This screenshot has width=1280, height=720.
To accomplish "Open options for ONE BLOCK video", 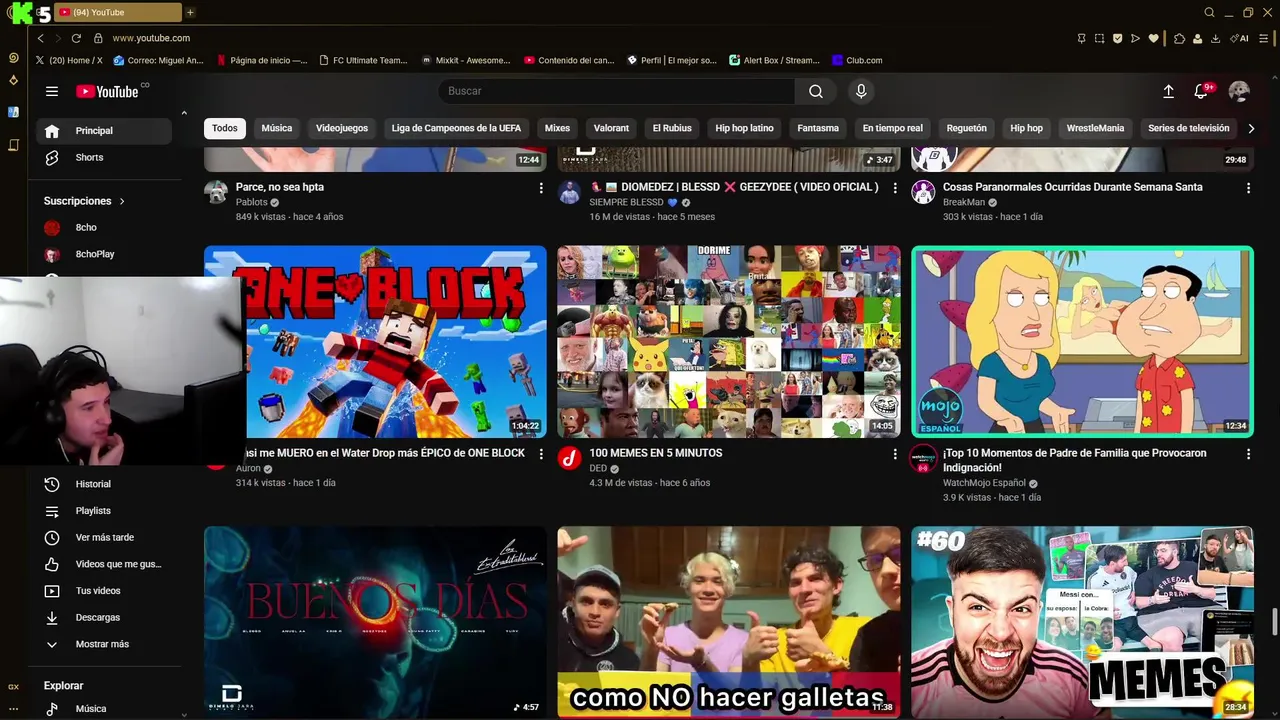I will pyautogui.click(x=541, y=454).
